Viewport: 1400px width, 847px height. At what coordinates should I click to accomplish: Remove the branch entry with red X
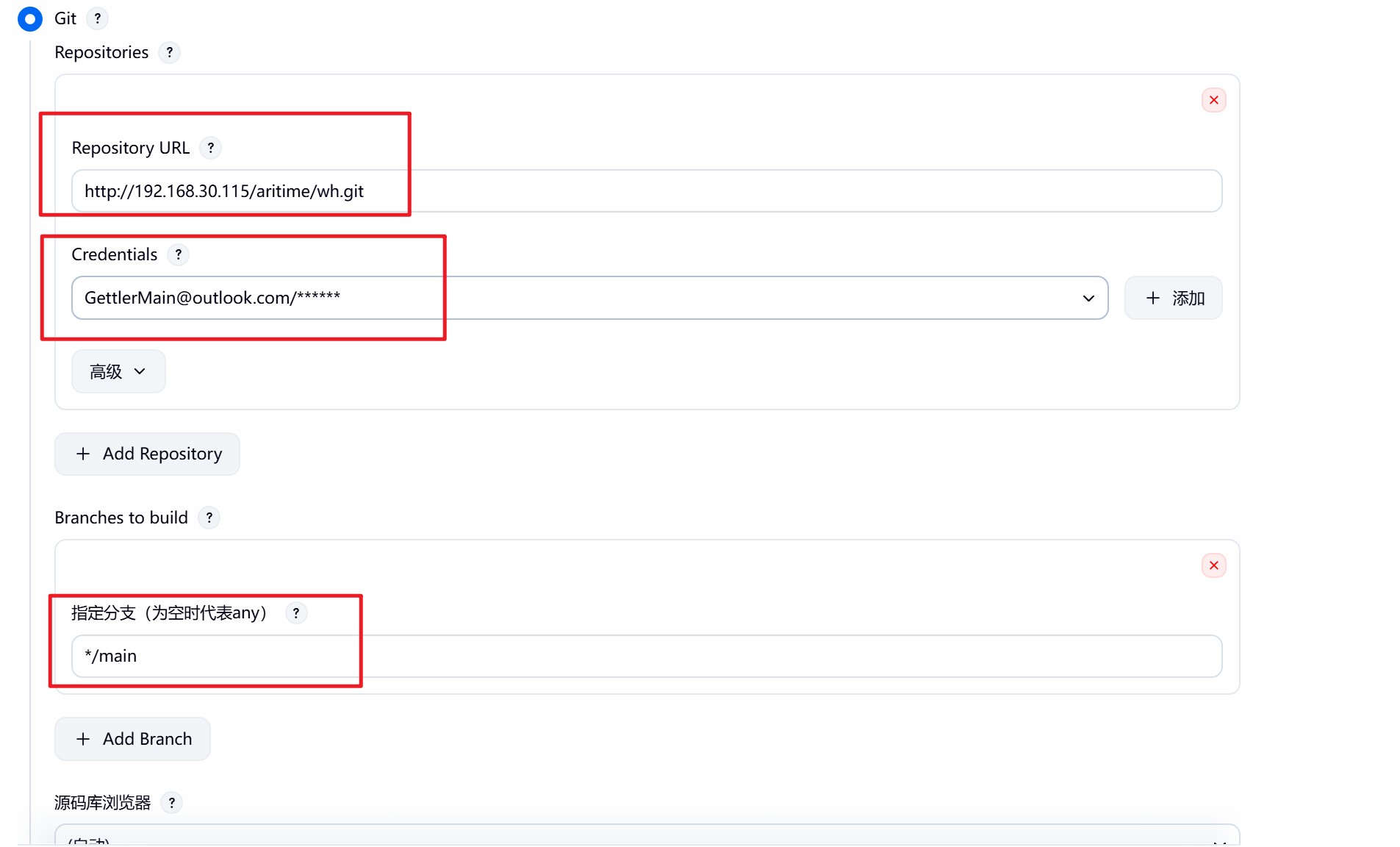pos(1214,565)
